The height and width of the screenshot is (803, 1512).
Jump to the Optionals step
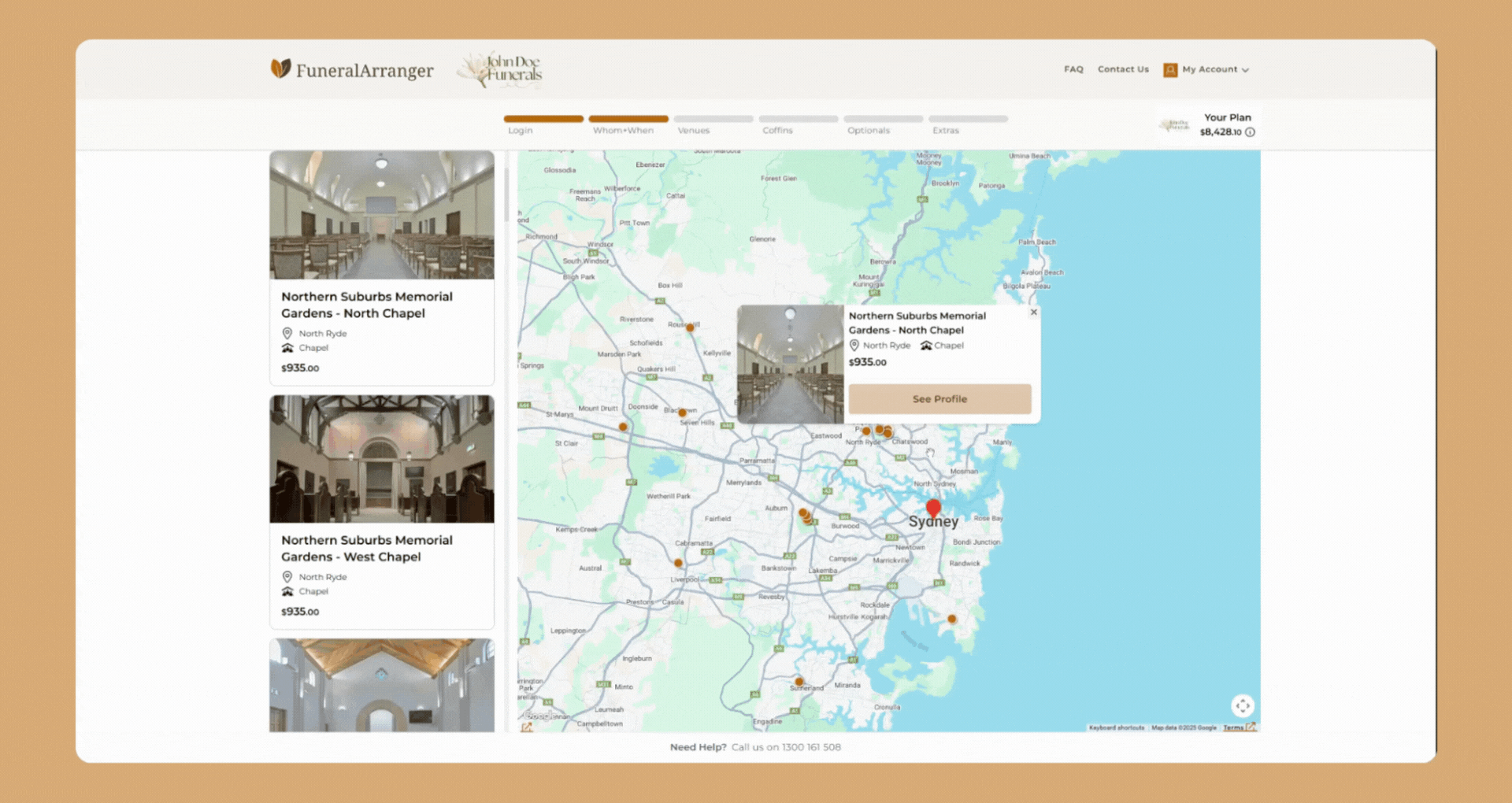click(882, 124)
